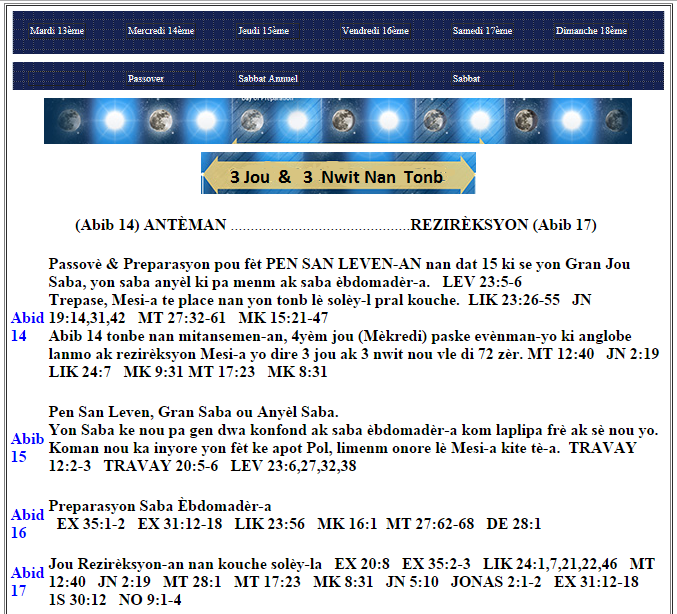Open the blue Abib 15 link
Viewport: 677px width, 614px height.
tap(27, 447)
